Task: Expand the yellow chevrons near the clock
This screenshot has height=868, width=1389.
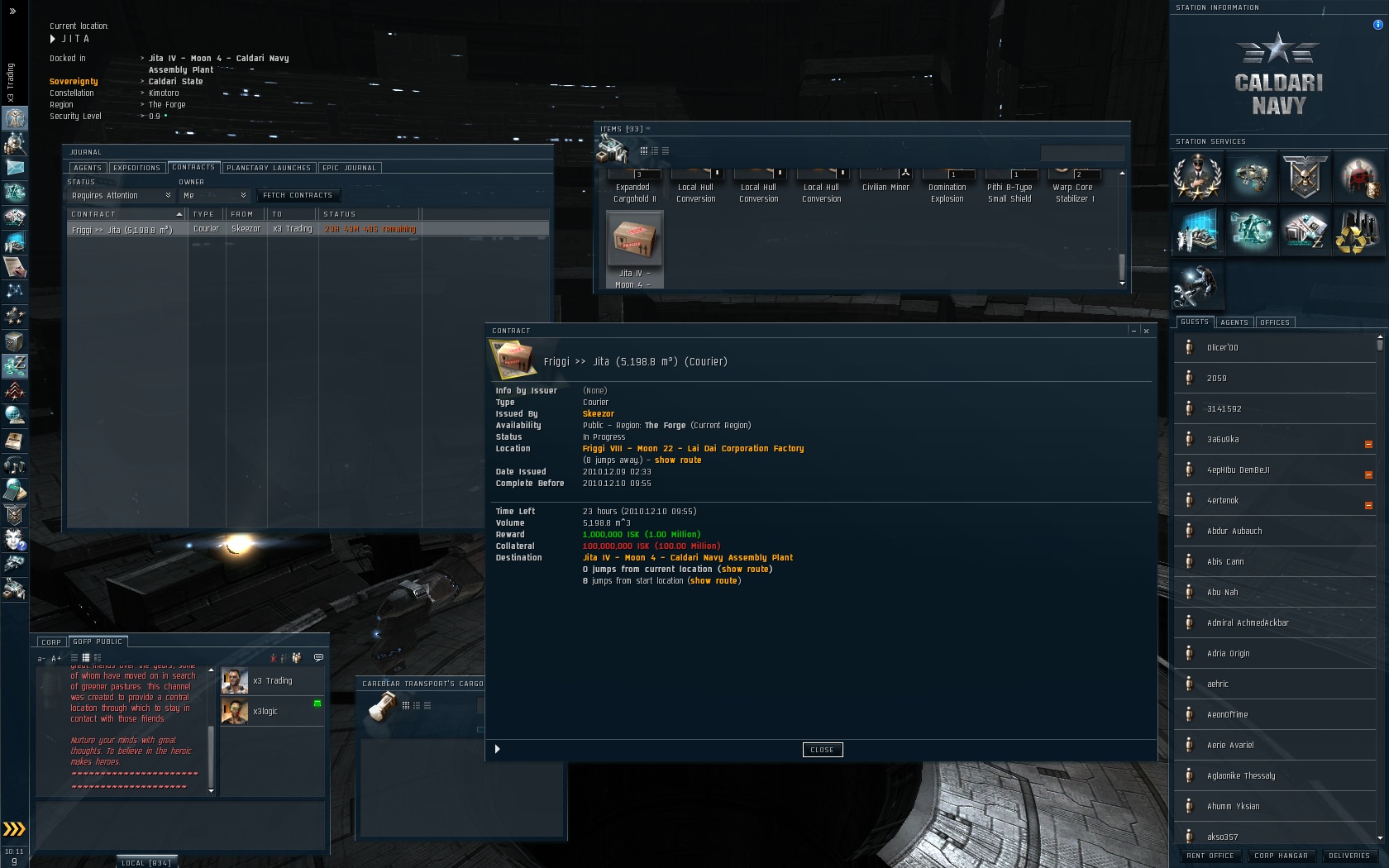Action: pyautogui.click(x=14, y=829)
